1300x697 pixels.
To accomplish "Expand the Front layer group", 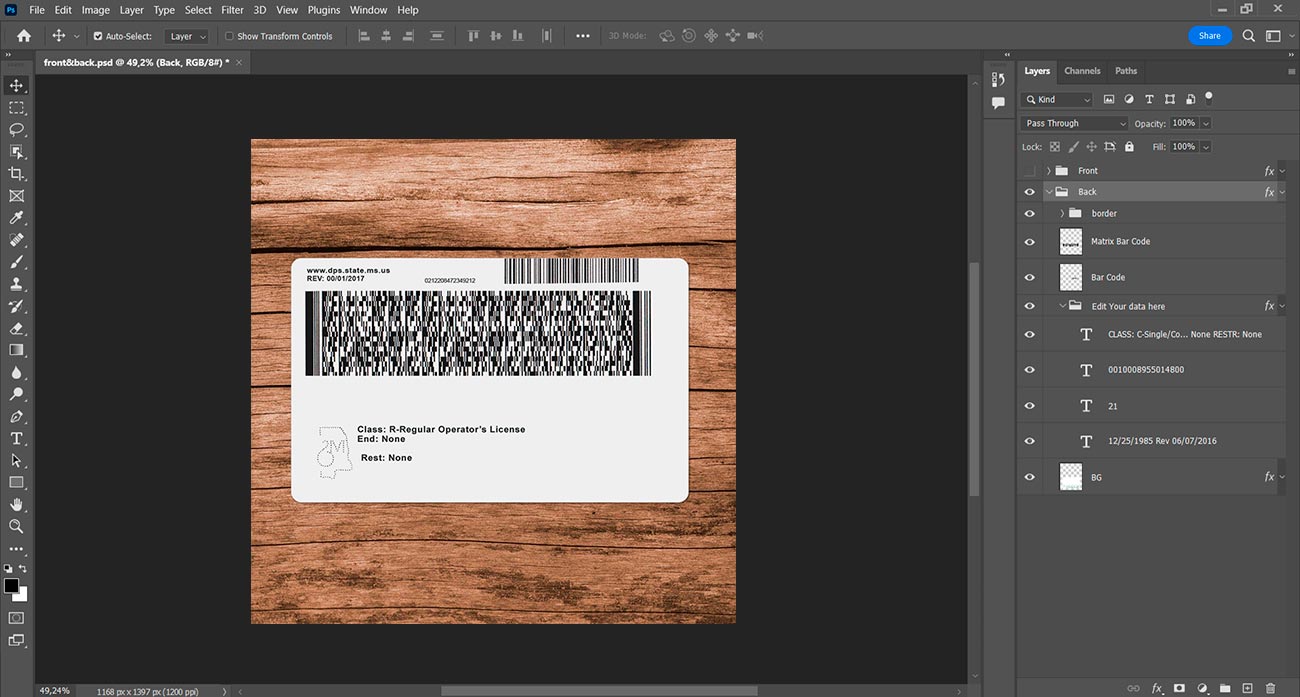I will [x=1048, y=171].
